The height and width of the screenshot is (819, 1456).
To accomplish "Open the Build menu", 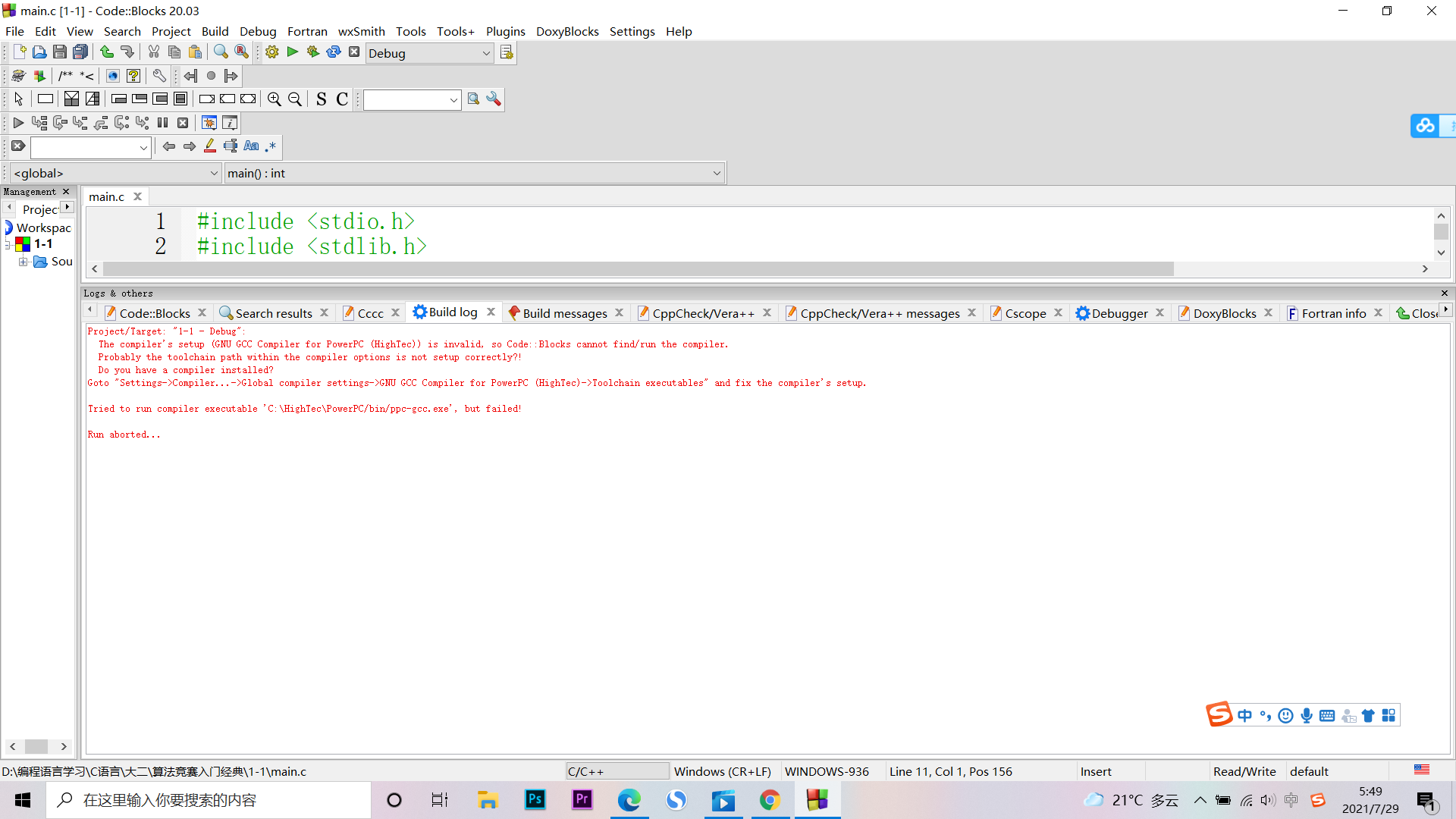I will pyautogui.click(x=215, y=31).
